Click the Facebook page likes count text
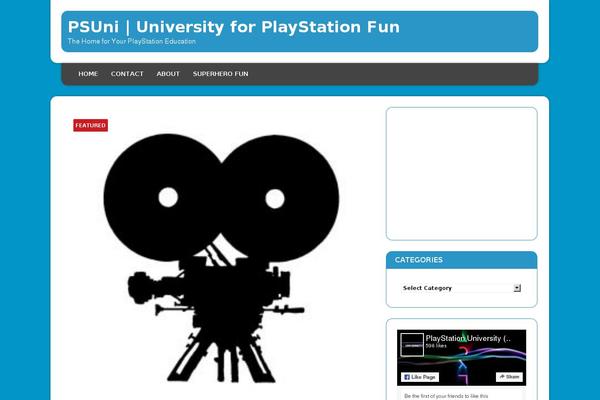 tap(436, 346)
